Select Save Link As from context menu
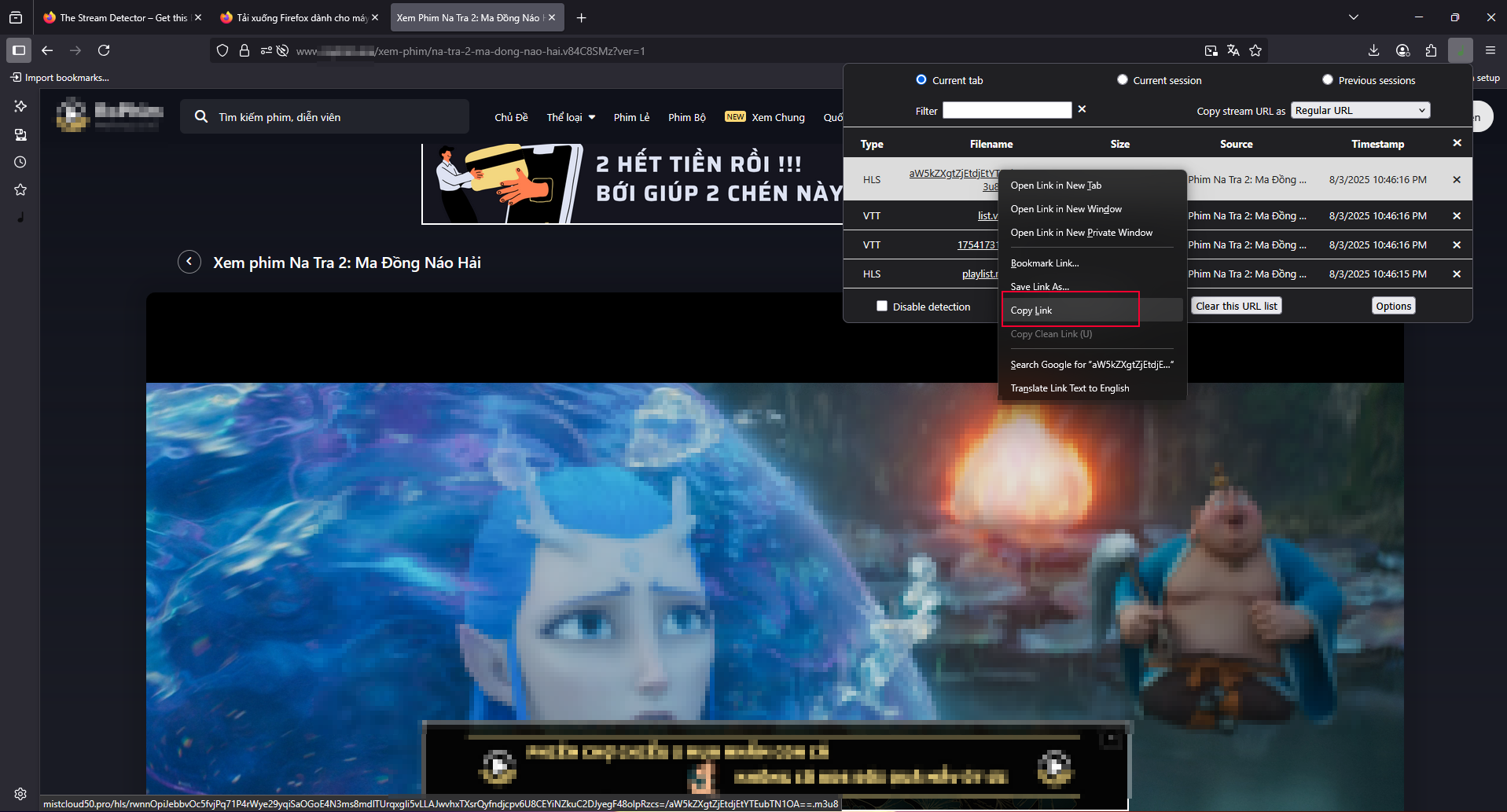The height and width of the screenshot is (812, 1507). tap(1092, 287)
